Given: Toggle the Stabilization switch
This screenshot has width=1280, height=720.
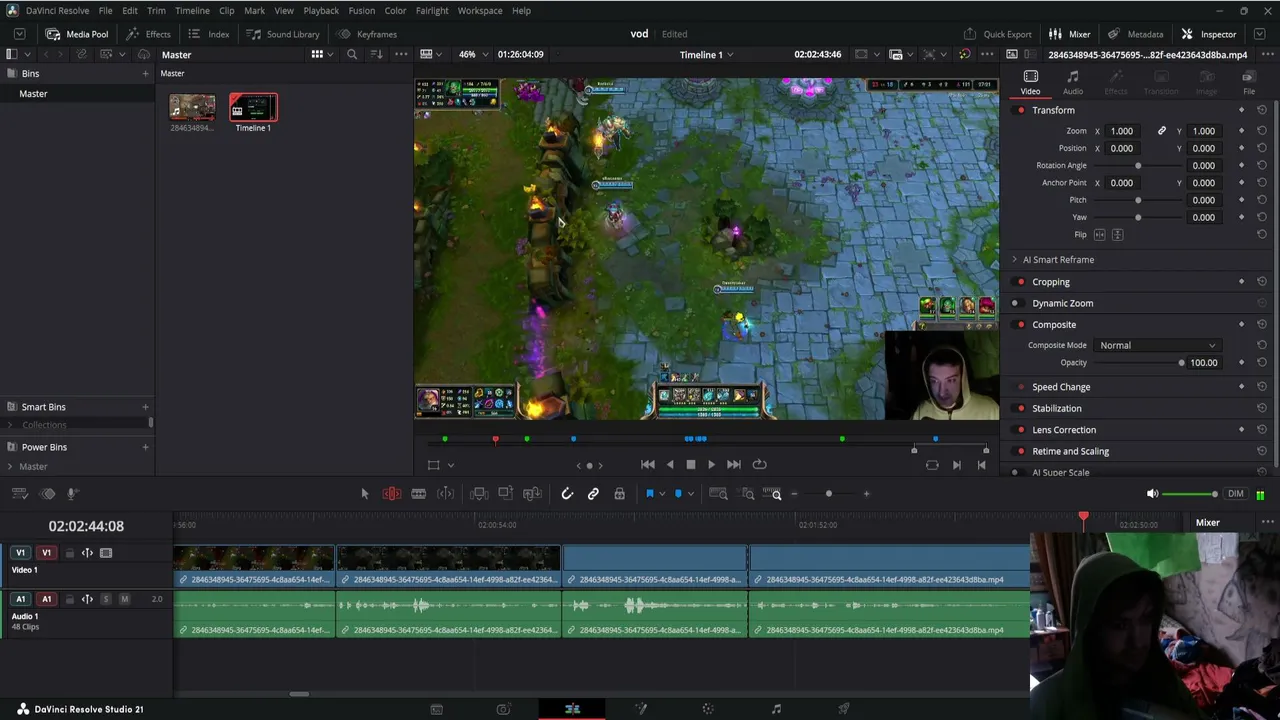Looking at the screenshot, I should click(1020, 408).
